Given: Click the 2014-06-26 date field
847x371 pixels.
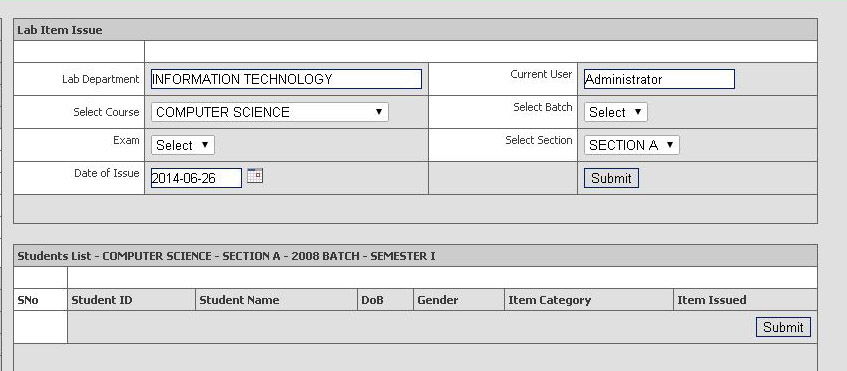Looking at the screenshot, I should [x=196, y=178].
